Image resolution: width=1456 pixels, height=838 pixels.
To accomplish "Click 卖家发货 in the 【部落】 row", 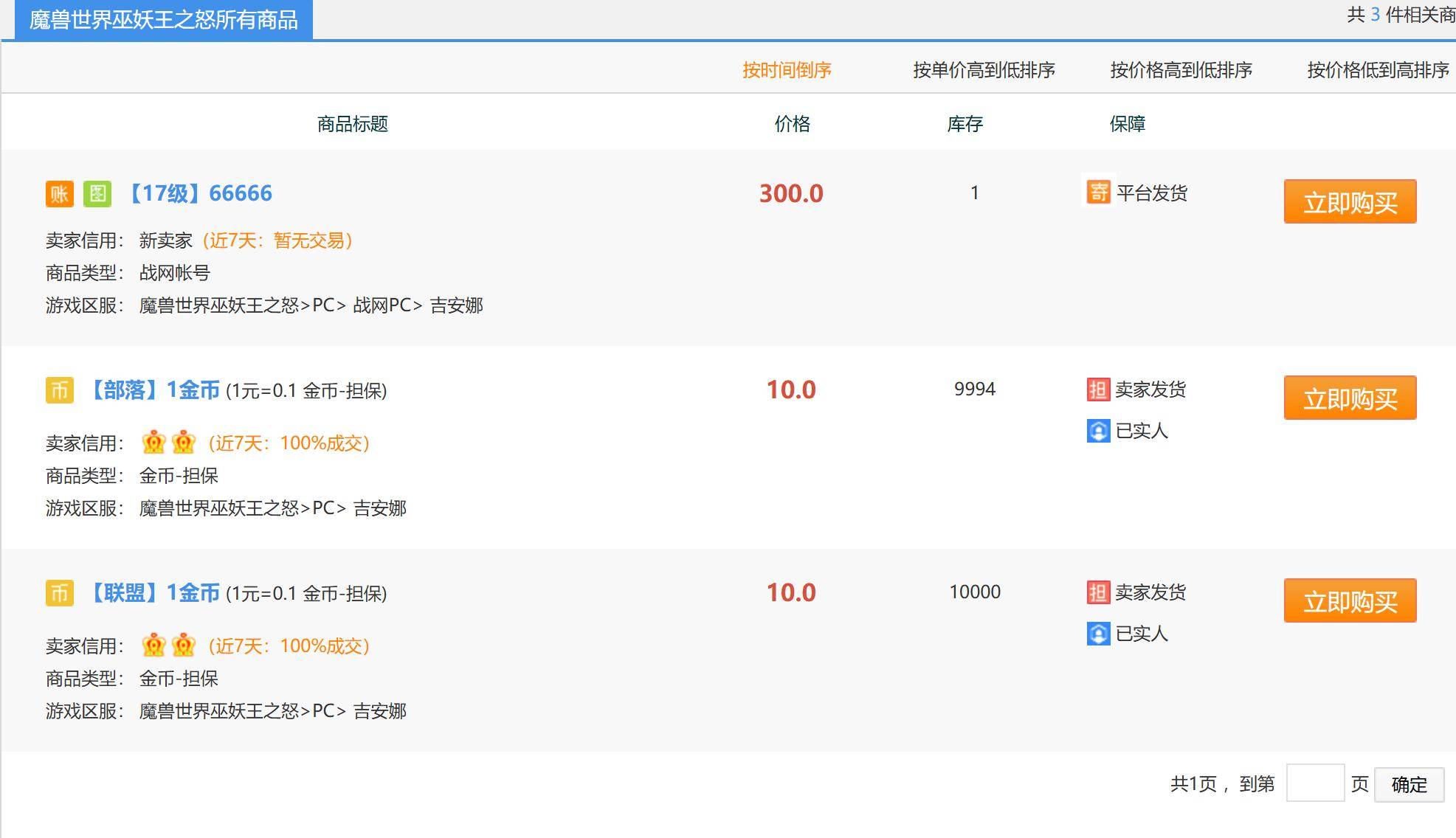I will (1150, 389).
